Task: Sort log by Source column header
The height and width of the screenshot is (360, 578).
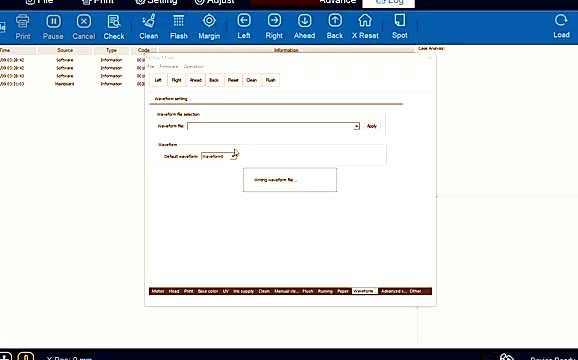Action: click(x=65, y=50)
